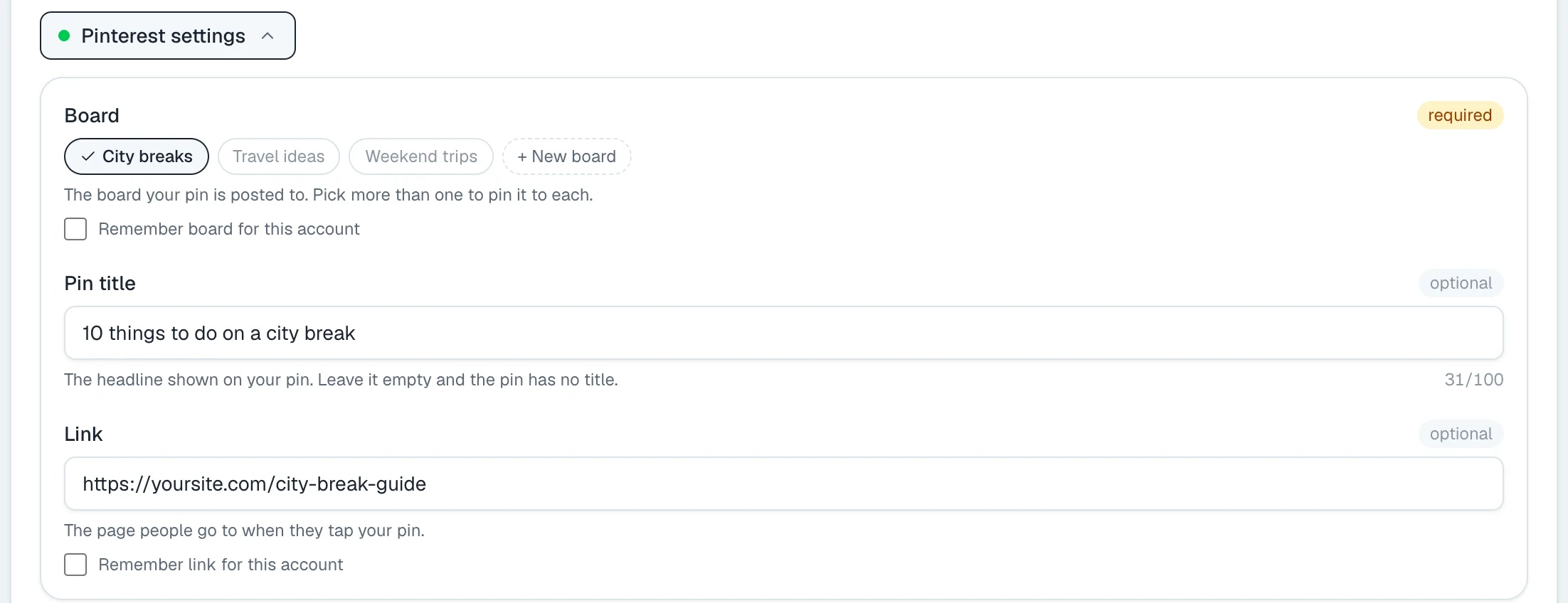Click the checkmark on City breaks chip
1568x603 pixels.
[x=88, y=156]
